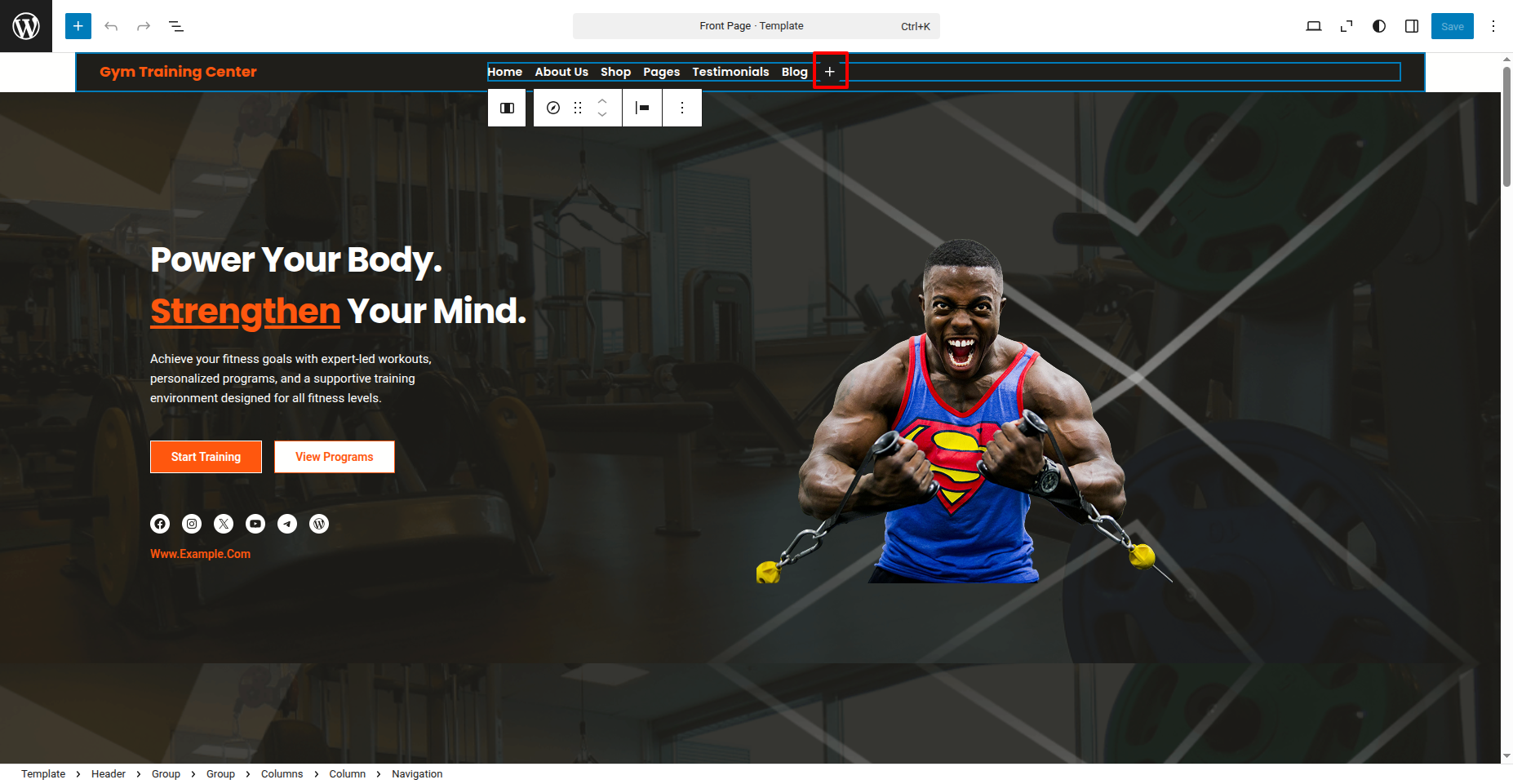Click Columns in the block breadcrumb

[282, 773]
